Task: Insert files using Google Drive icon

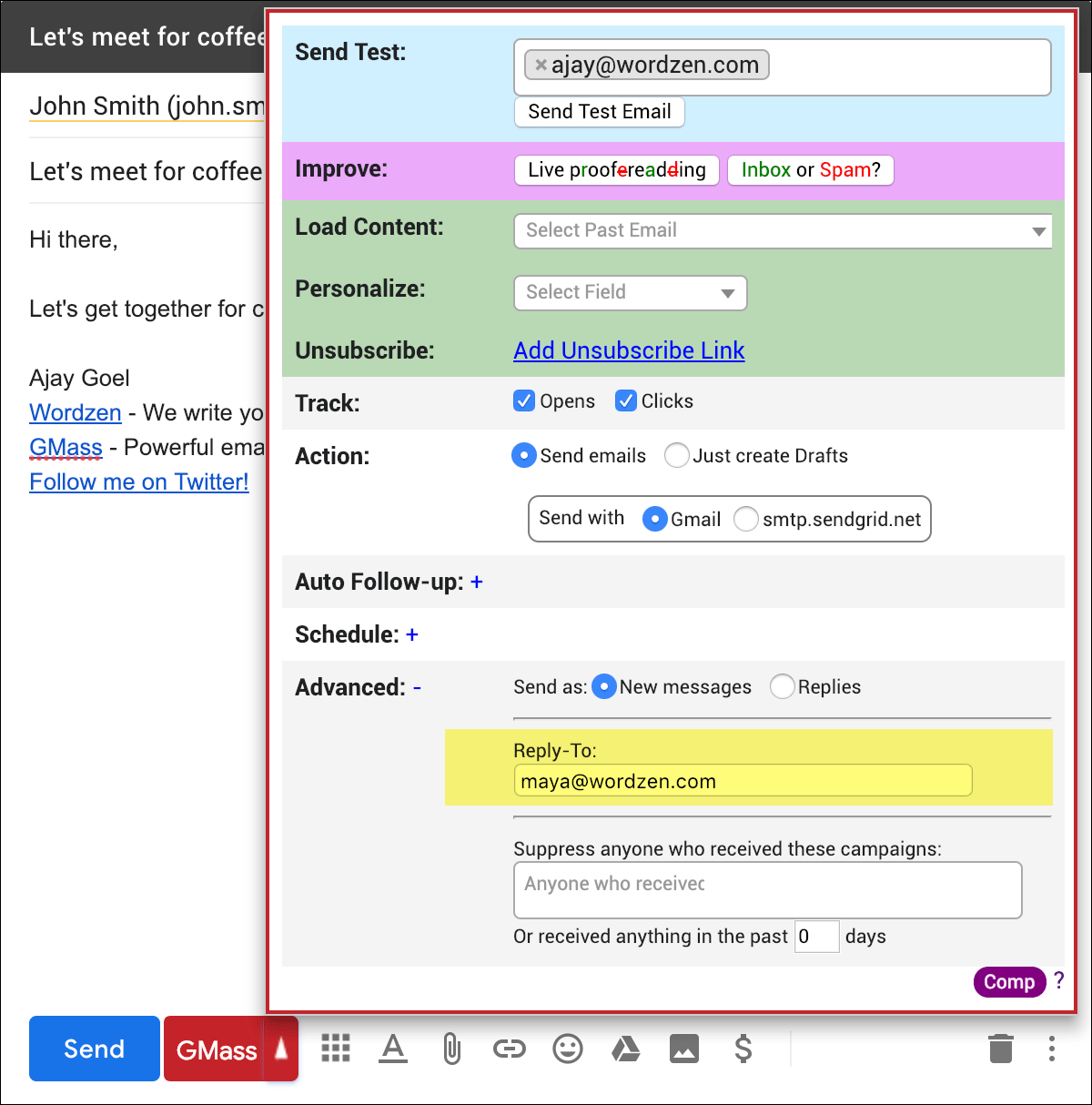Action: point(626,1049)
